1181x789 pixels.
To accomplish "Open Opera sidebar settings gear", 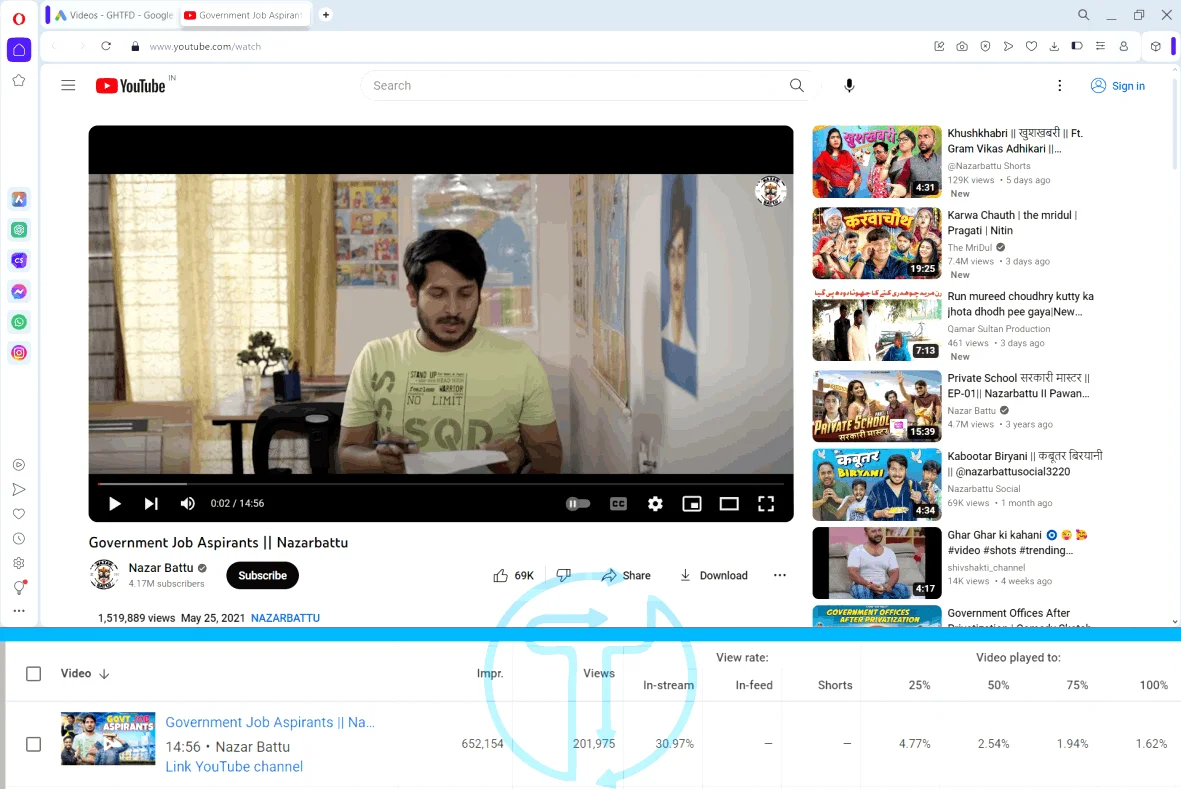I will (x=19, y=563).
